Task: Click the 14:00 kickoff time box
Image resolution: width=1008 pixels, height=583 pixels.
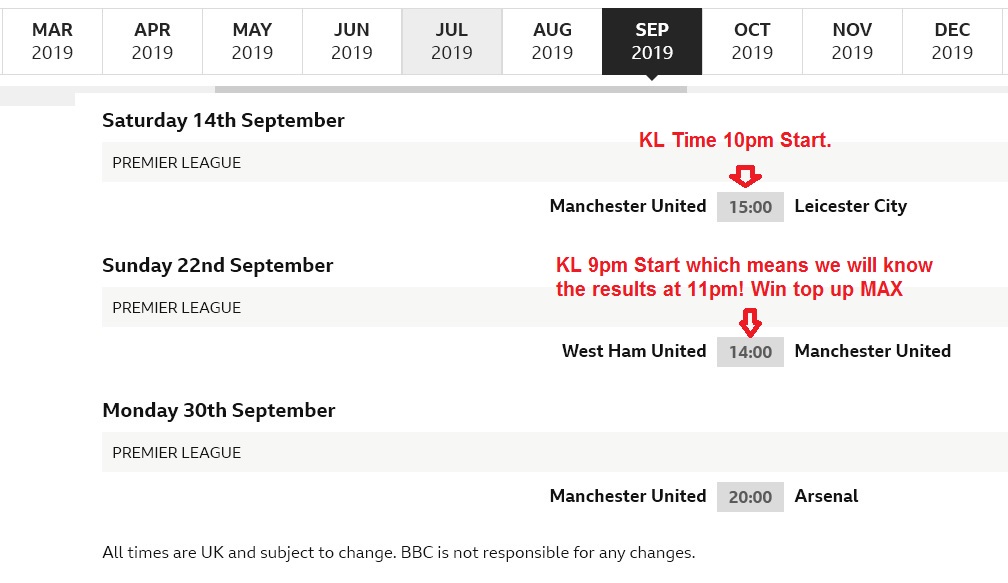Action: coord(750,352)
